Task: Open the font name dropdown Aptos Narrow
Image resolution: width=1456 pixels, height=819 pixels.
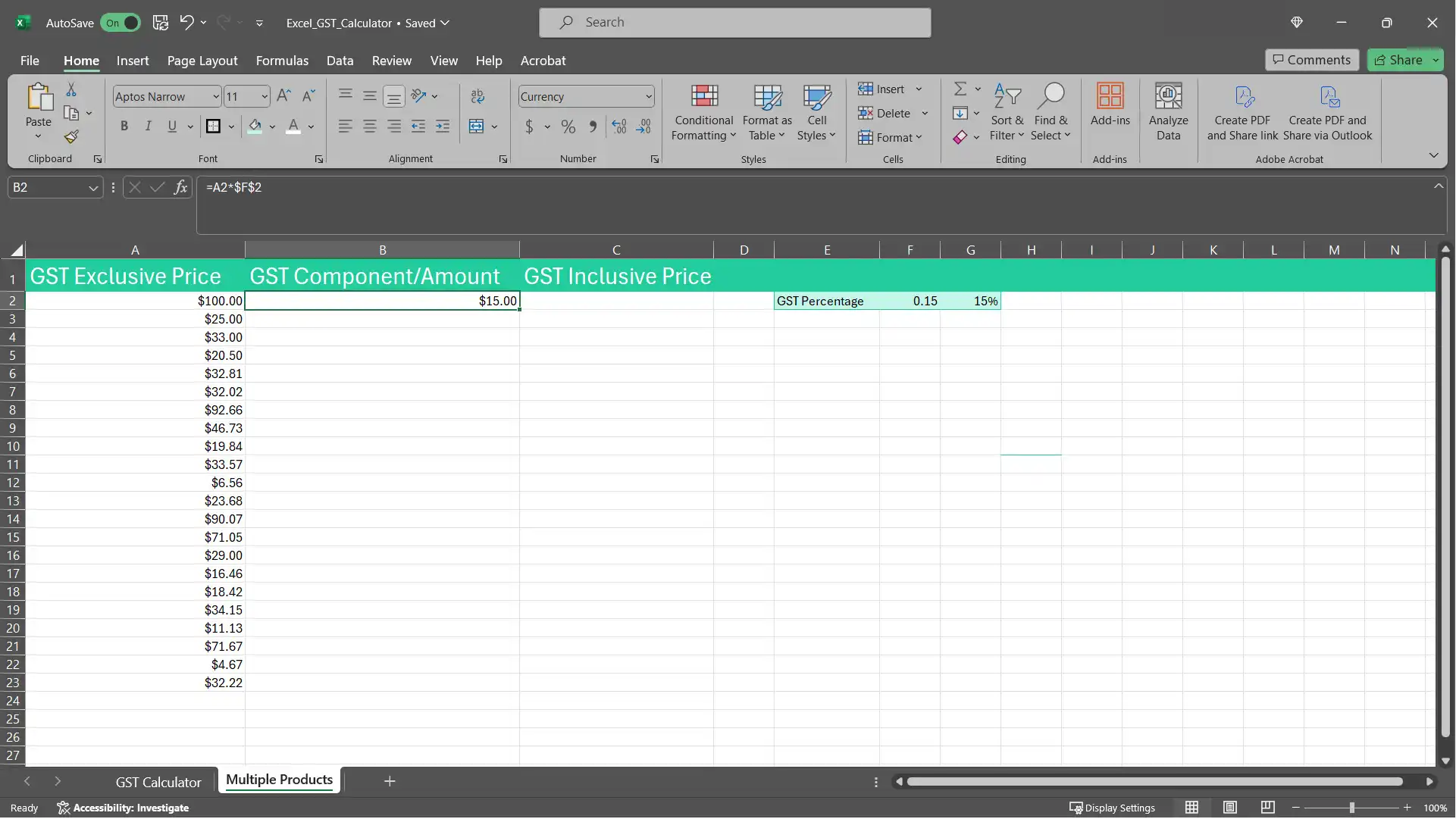Action: coord(215,97)
